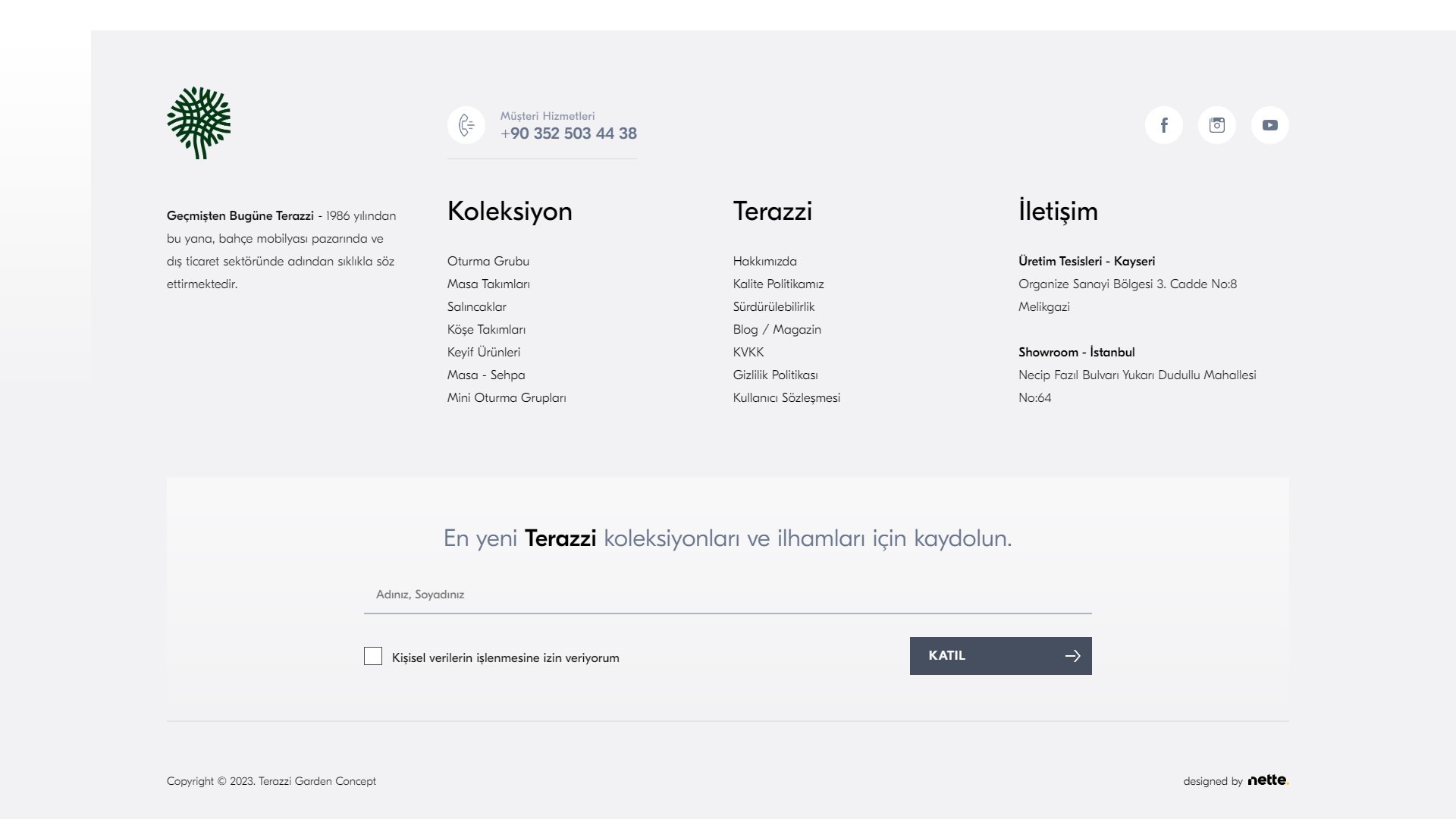Click the Organize Sanayi Bölgesi address
Screen dimensions: 1456x819
(x=1128, y=295)
